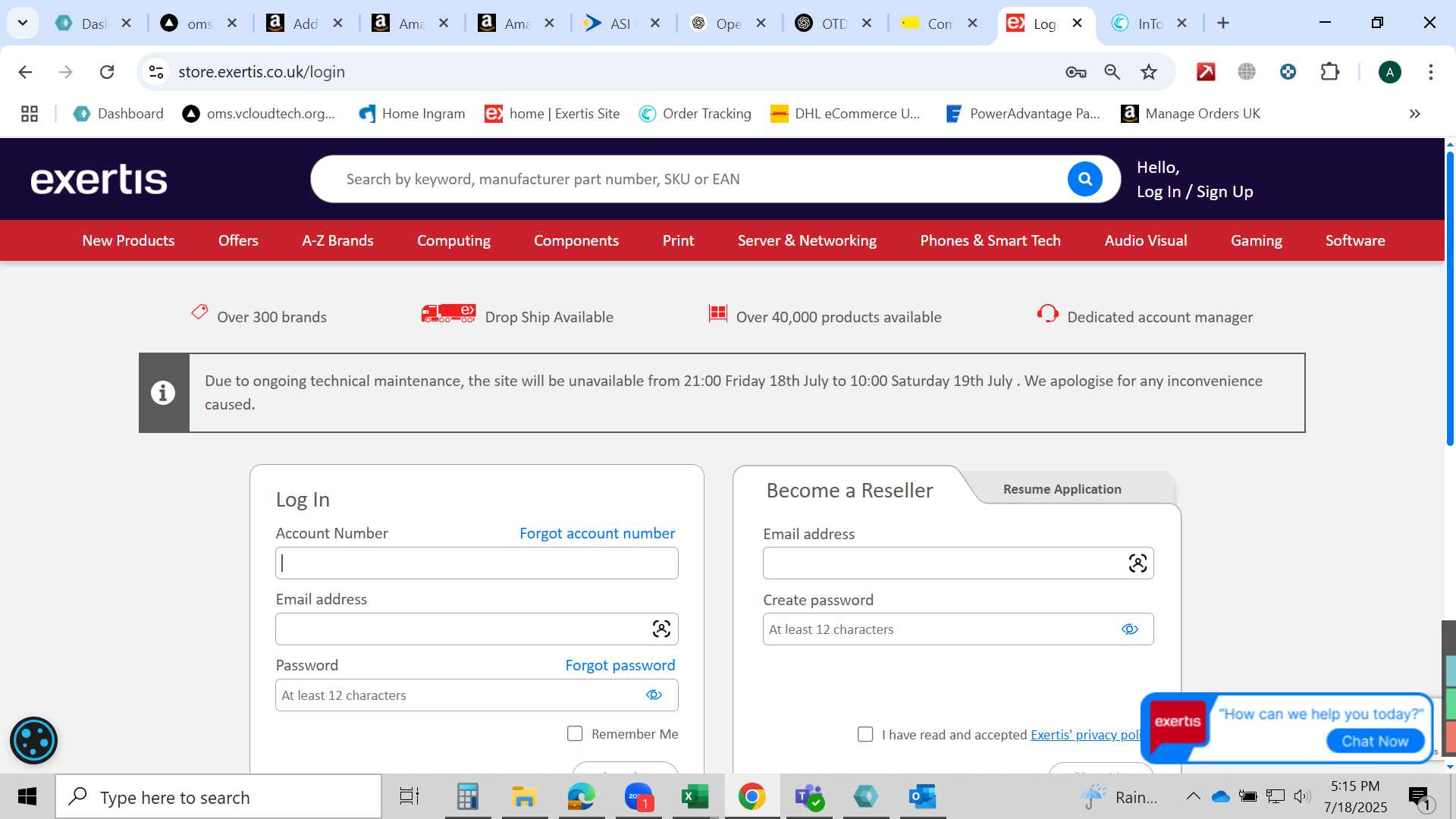Open the Print menu
Viewport: 1456px width, 819px height.
[x=678, y=240]
